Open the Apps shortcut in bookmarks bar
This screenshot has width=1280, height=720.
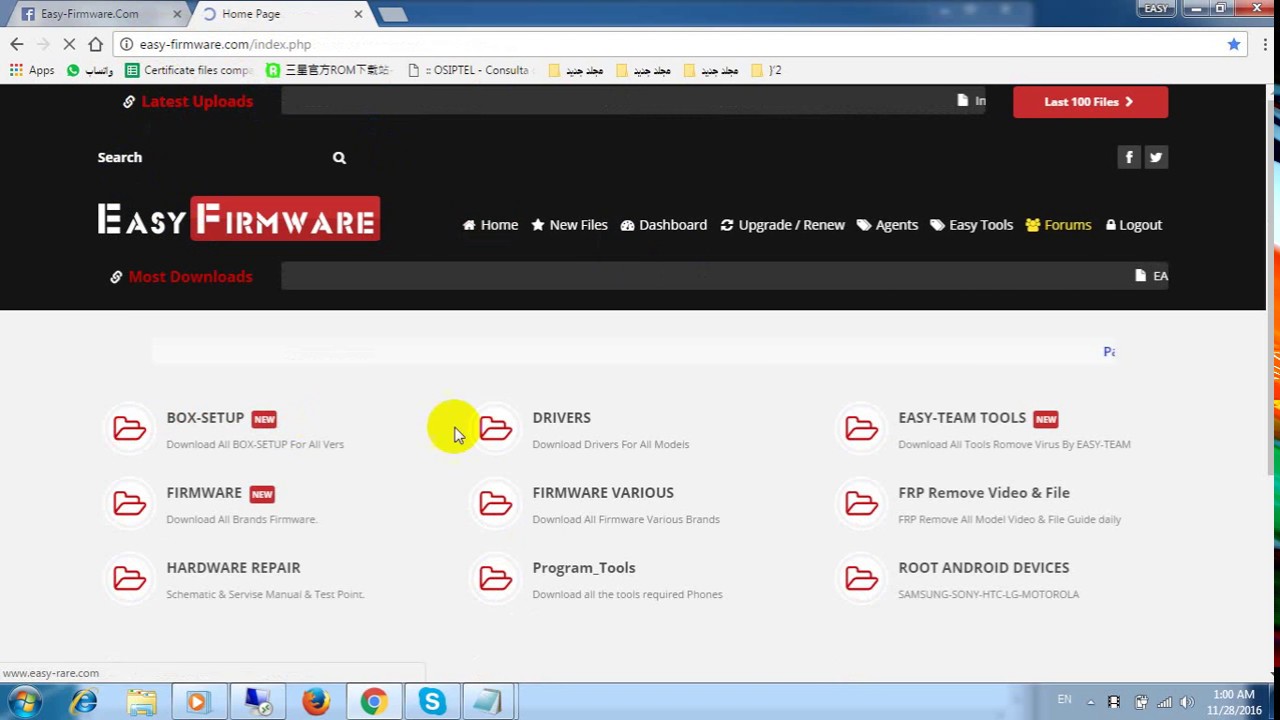pyautogui.click(x=32, y=70)
